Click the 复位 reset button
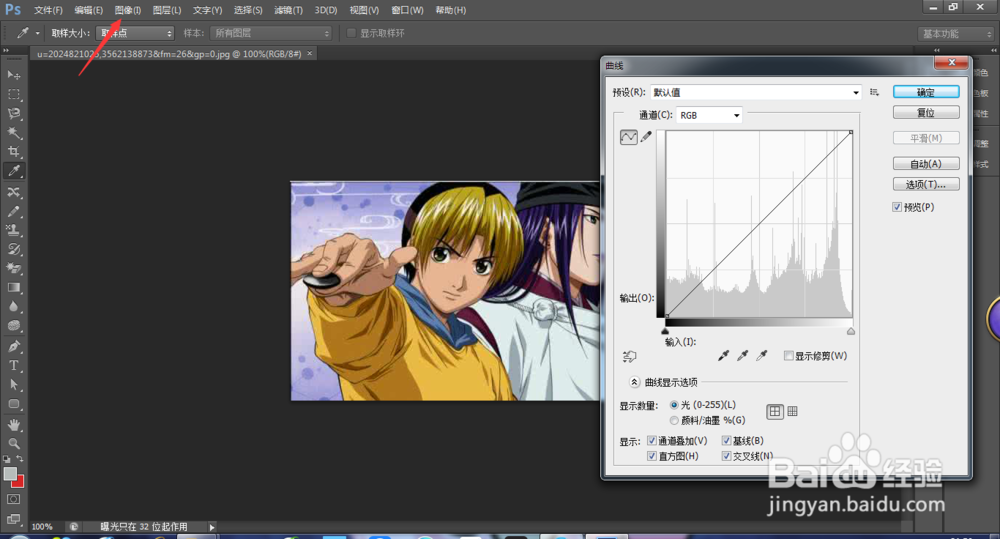Screen dimensions: 1000x539 tap(926, 113)
